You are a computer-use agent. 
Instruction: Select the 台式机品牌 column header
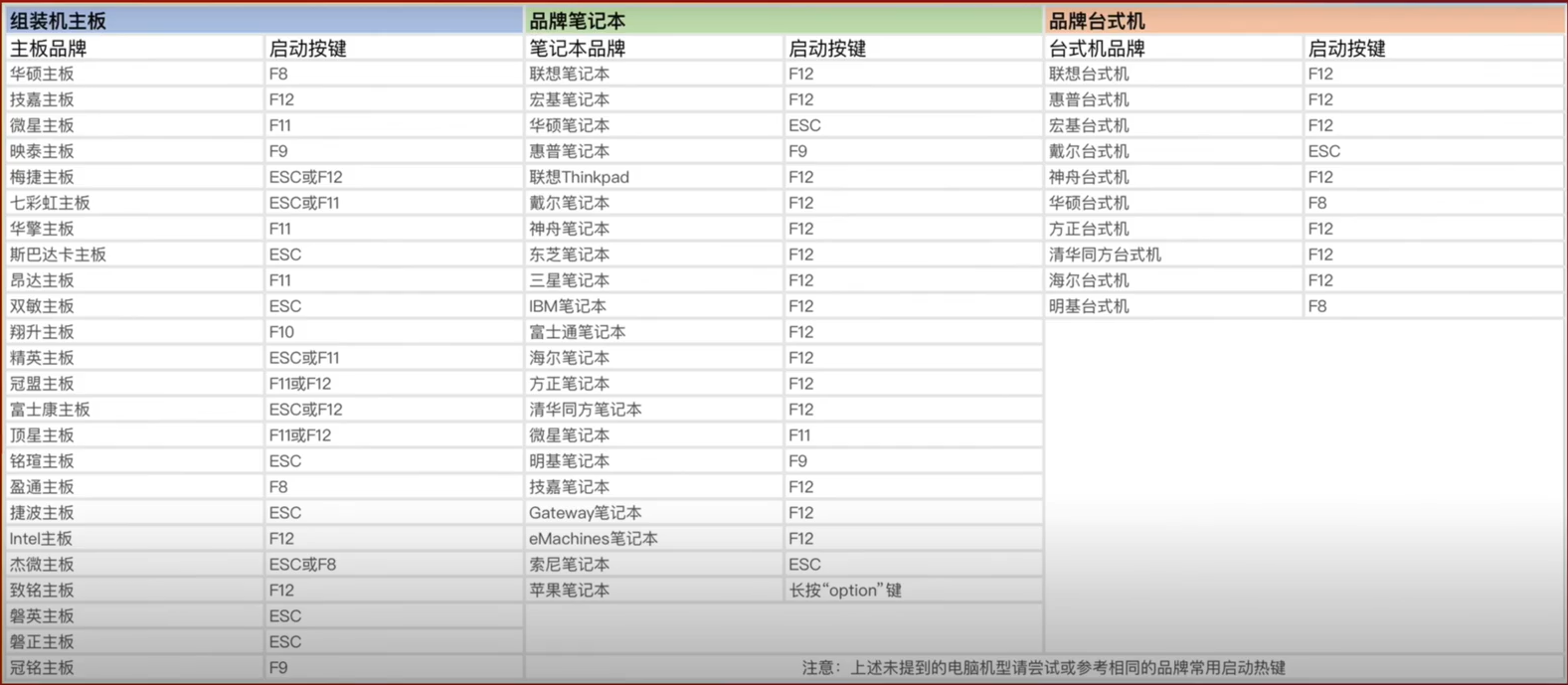coord(1097,49)
